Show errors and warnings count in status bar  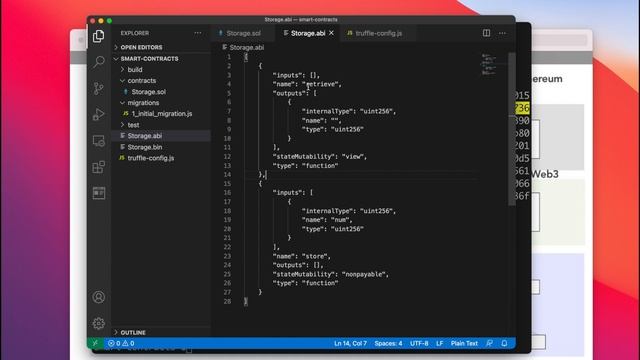coord(121,343)
